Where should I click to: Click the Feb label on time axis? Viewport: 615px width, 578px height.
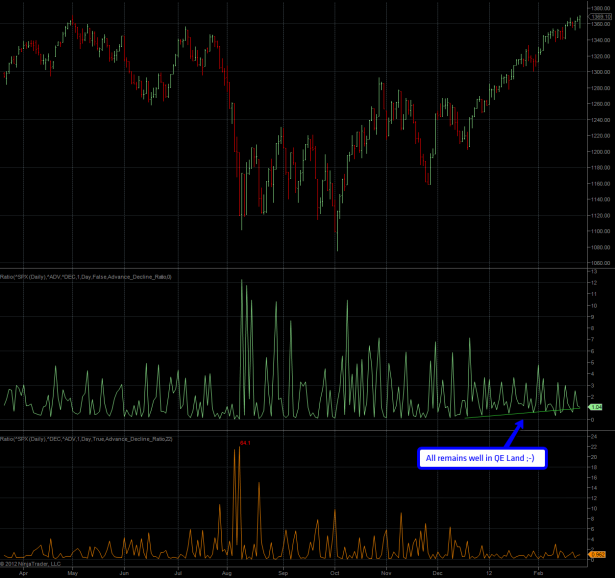[x=538, y=573]
